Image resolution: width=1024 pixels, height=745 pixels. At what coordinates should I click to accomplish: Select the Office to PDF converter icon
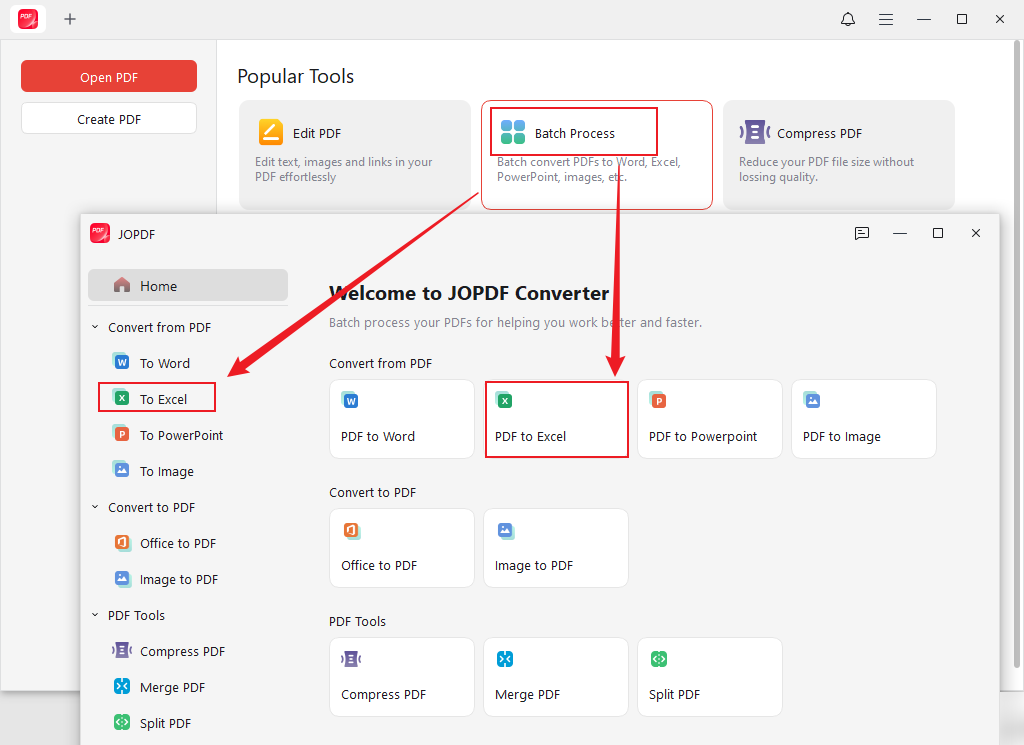click(351, 530)
